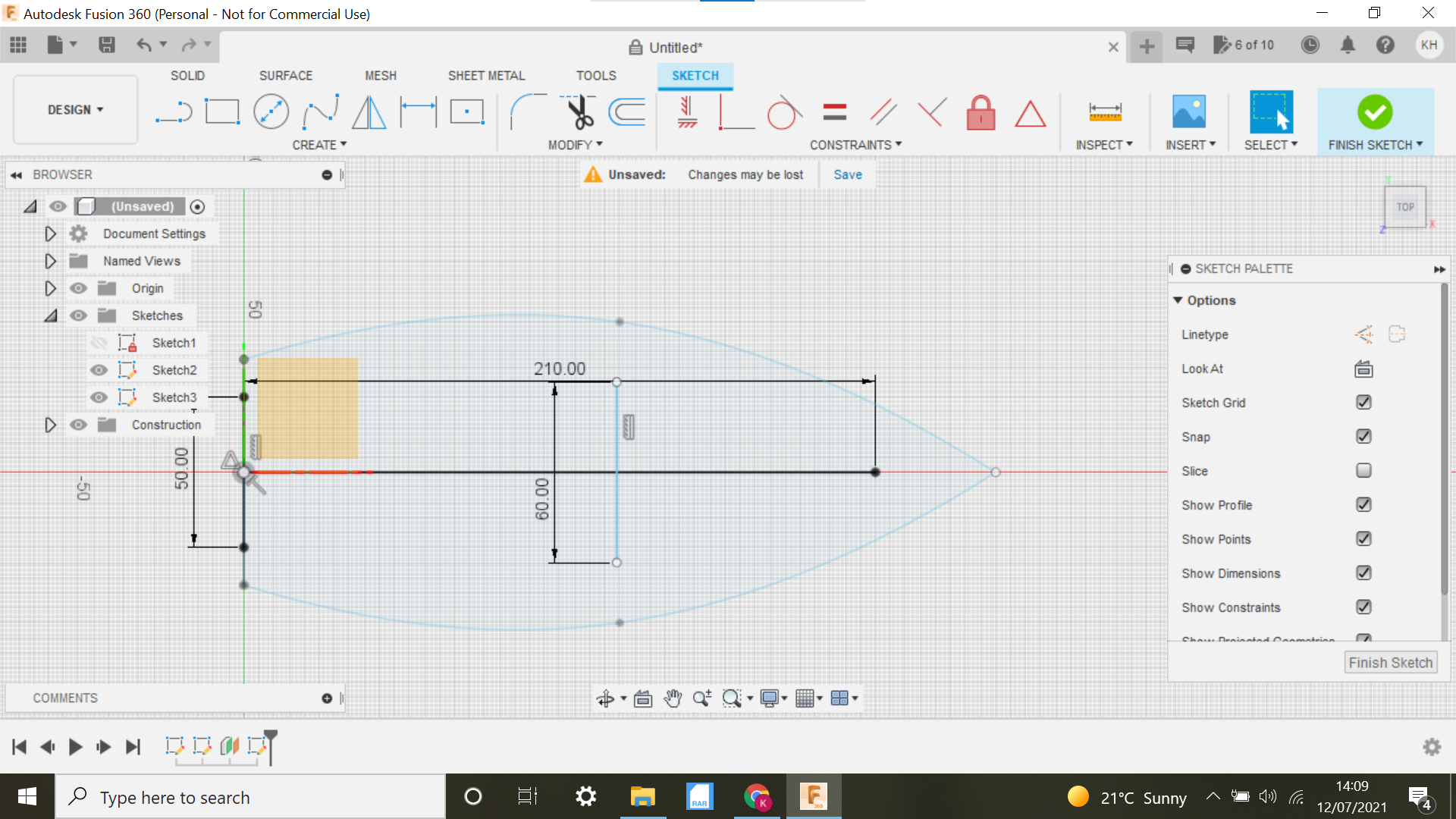Click the Trim tool in MODIFY
The width and height of the screenshot is (1456, 819).
[x=578, y=111]
